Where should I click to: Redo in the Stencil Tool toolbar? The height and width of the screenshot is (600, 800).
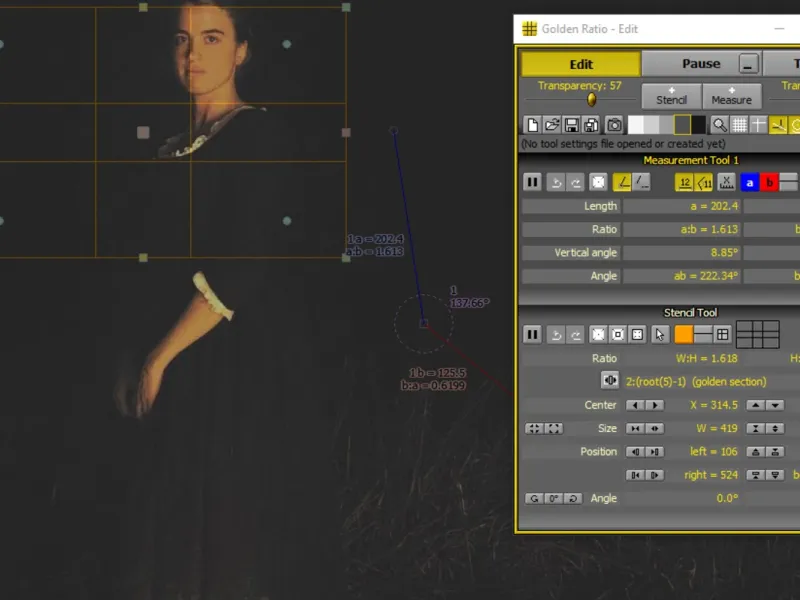[576, 335]
